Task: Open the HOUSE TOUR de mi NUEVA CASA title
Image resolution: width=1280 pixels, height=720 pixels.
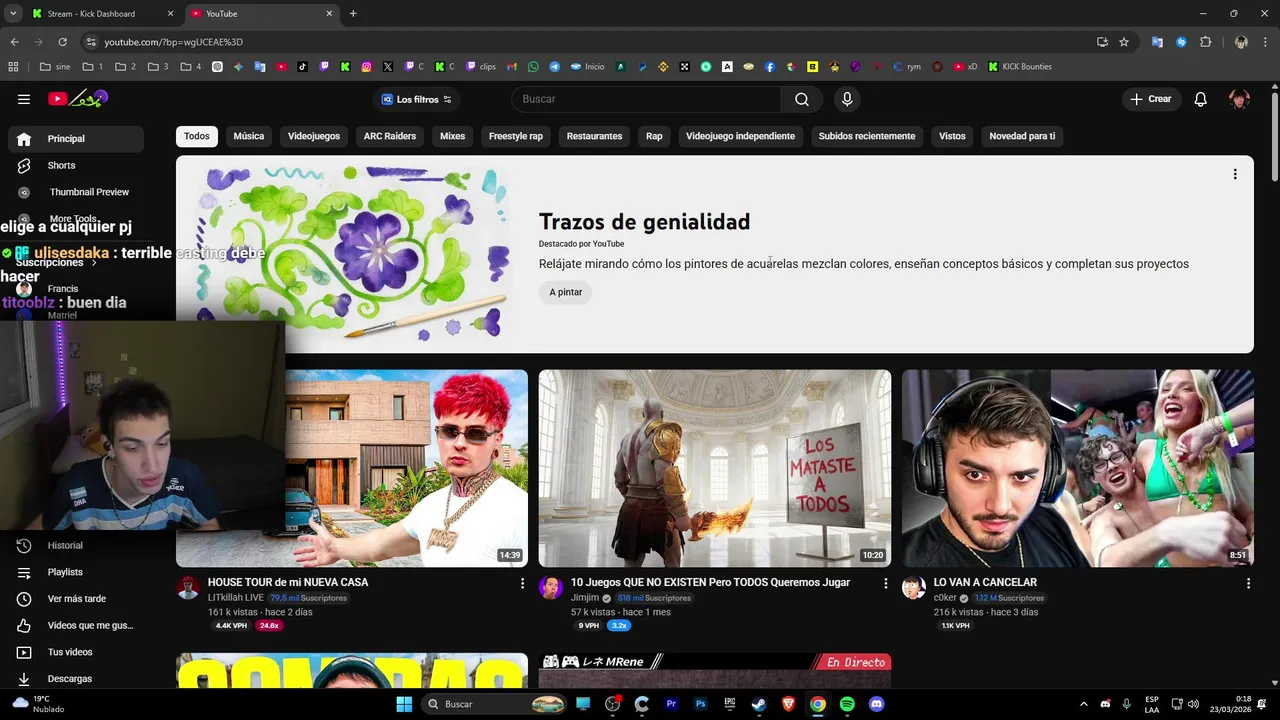Action: pos(288,582)
